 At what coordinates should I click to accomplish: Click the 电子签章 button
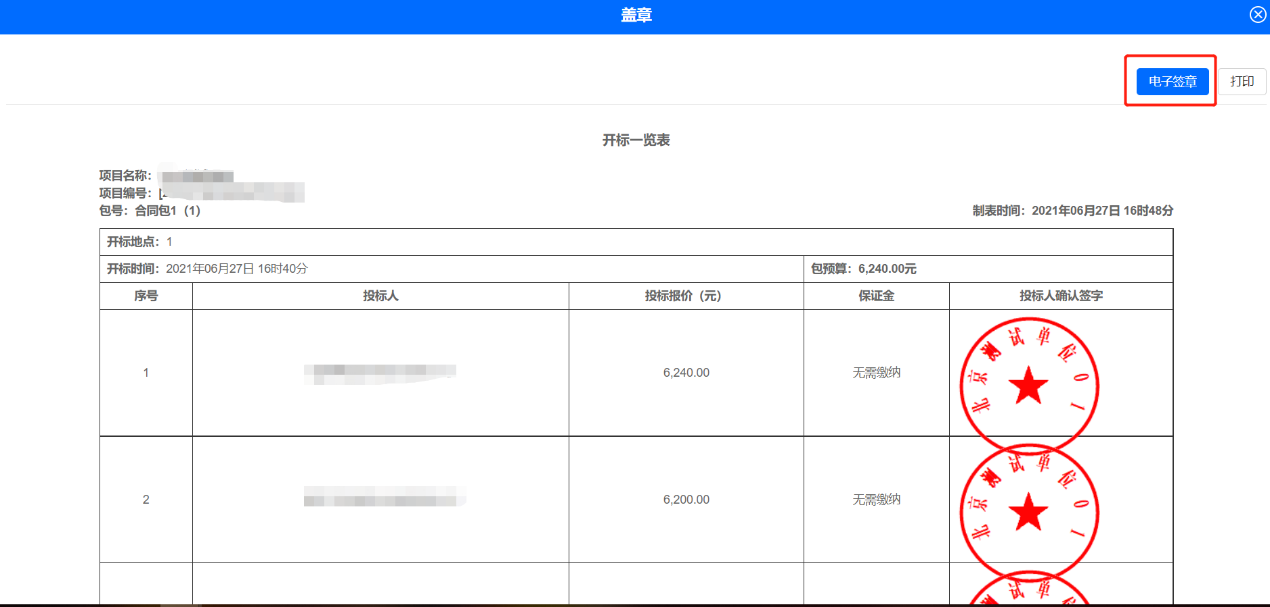[x=1172, y=81]
